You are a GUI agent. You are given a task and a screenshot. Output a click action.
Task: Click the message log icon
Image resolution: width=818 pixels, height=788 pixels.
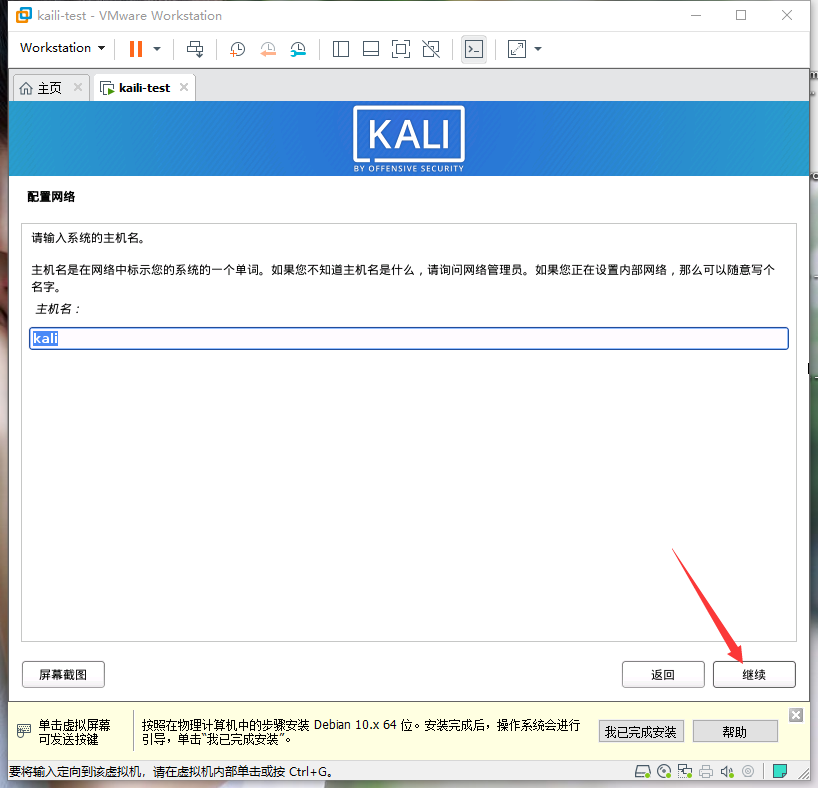point(779,771)
